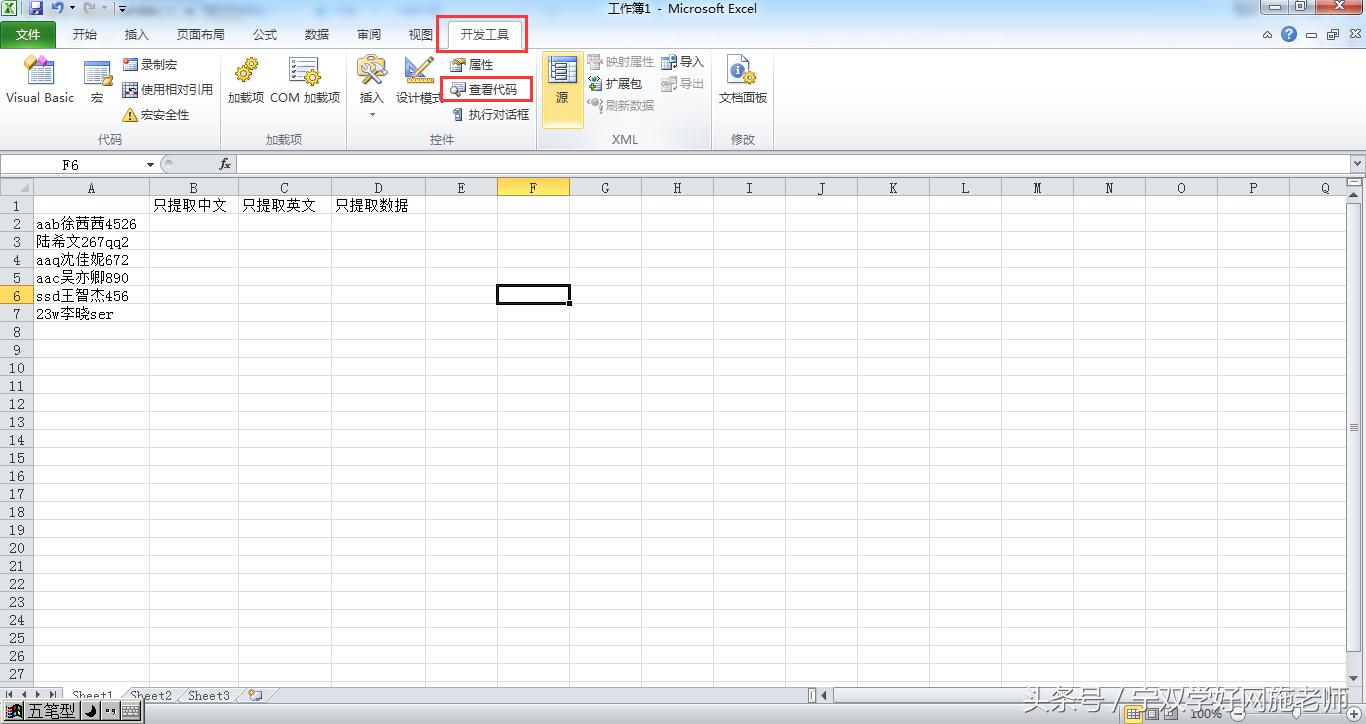This screenshot has width=1366, height=724.
Task: Run 执行对话框 command
Action: coord(491,115)
